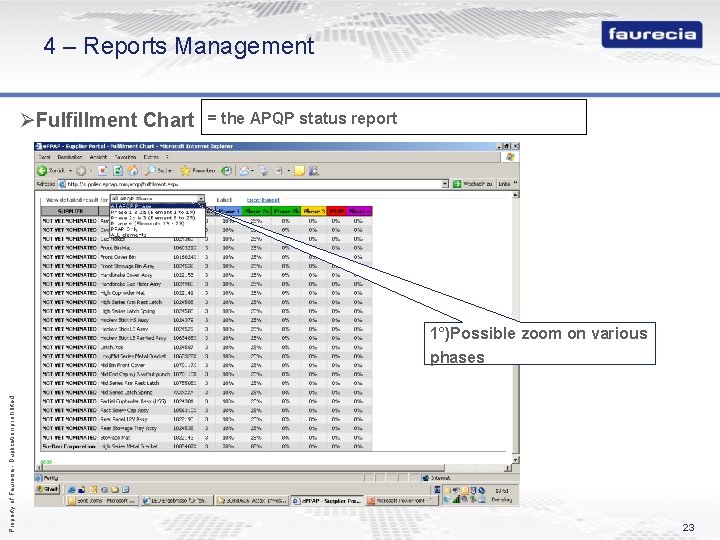Click the red PPAP column header
The image size is (720, 540).
coord(337,211)
